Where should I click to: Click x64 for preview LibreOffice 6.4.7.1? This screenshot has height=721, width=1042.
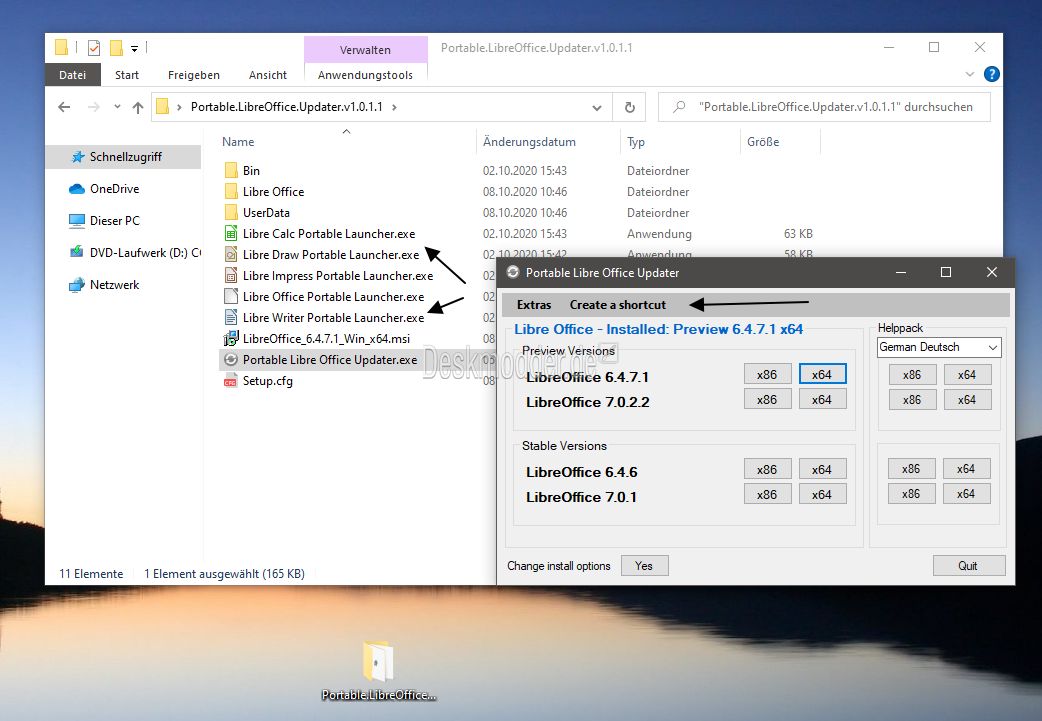(x=822, y=375)
